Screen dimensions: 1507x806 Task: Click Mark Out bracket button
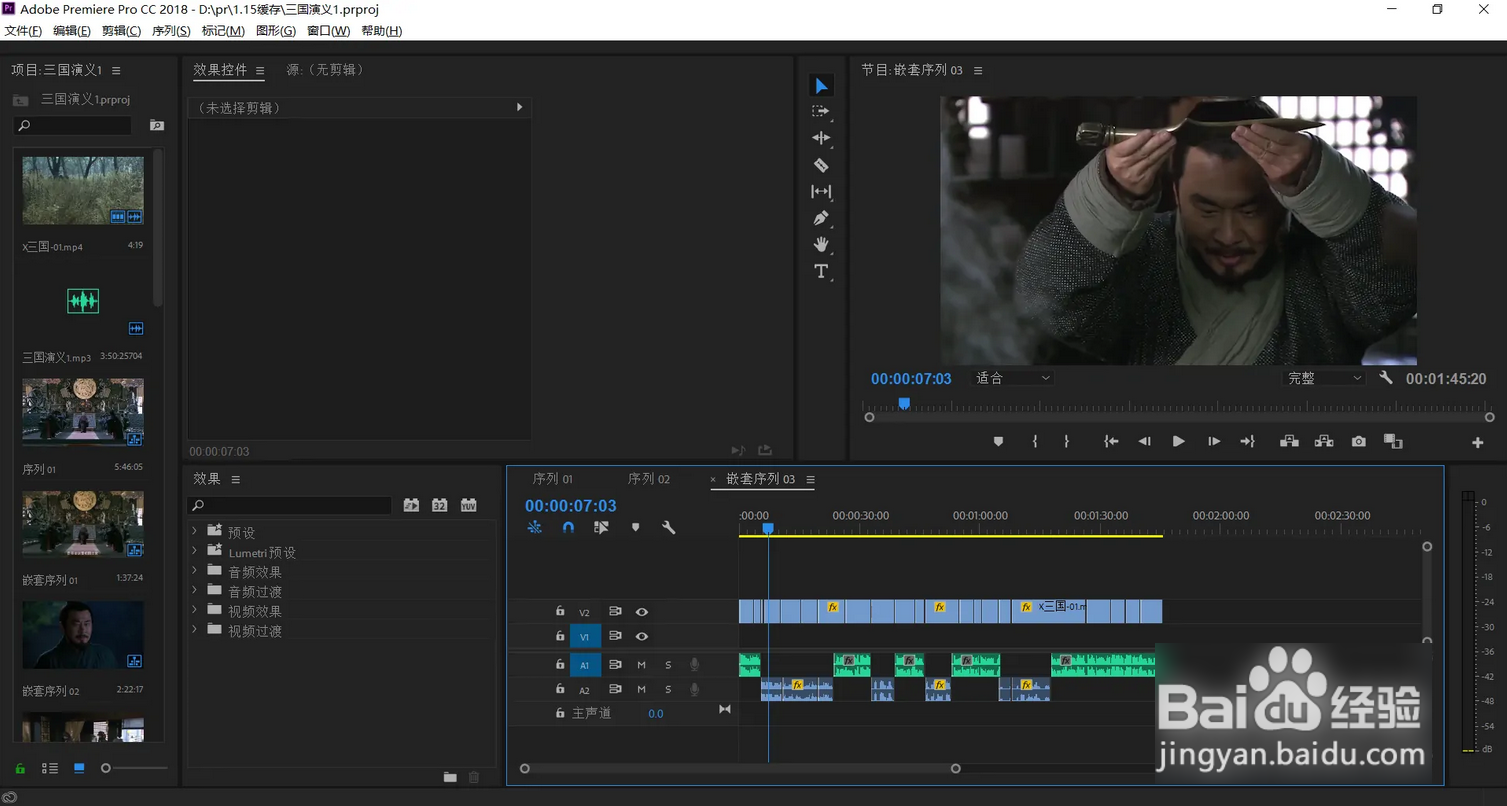(x=1067, y=441)
